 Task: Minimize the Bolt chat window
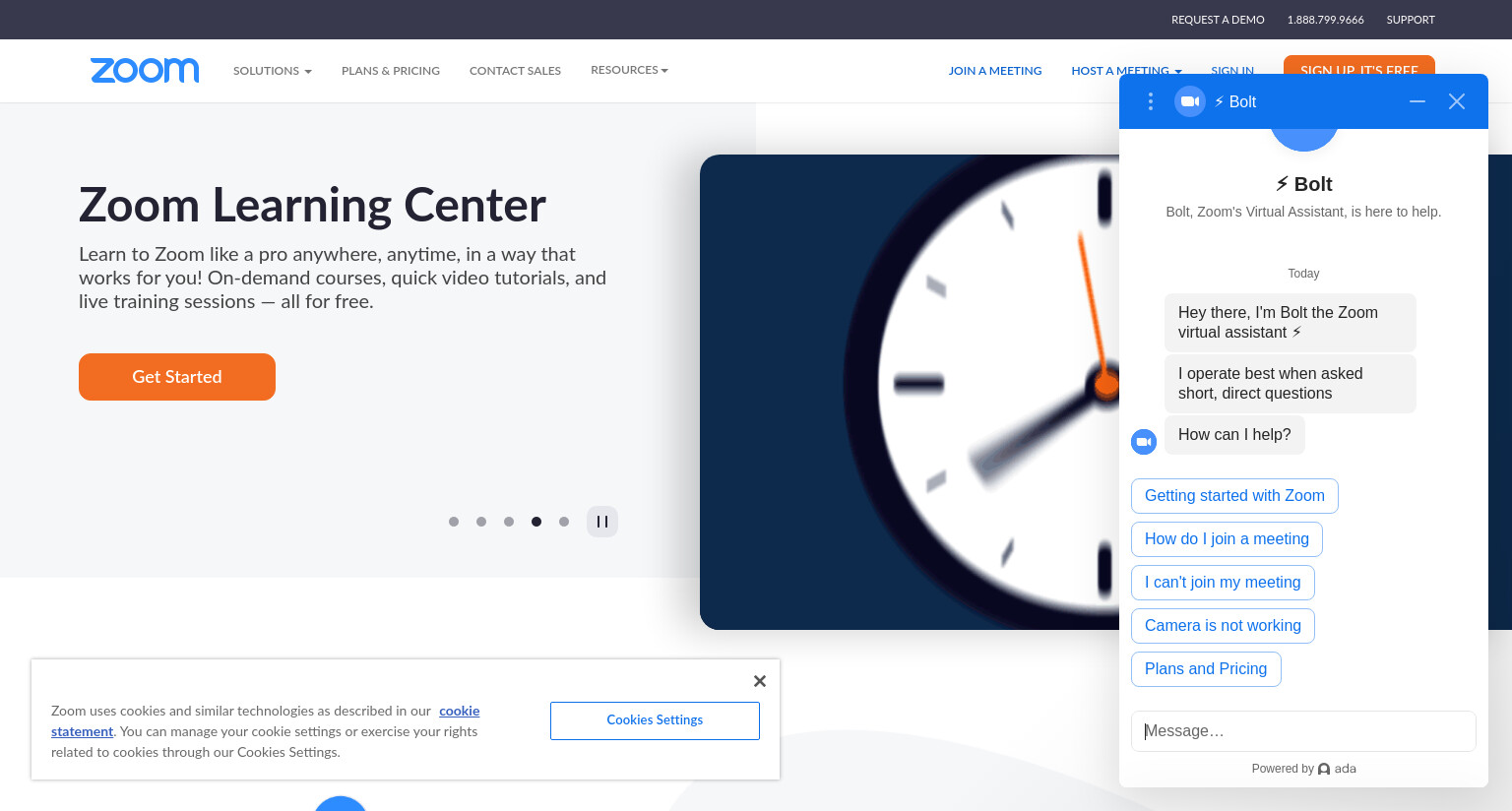click(x=1417, y=101)
